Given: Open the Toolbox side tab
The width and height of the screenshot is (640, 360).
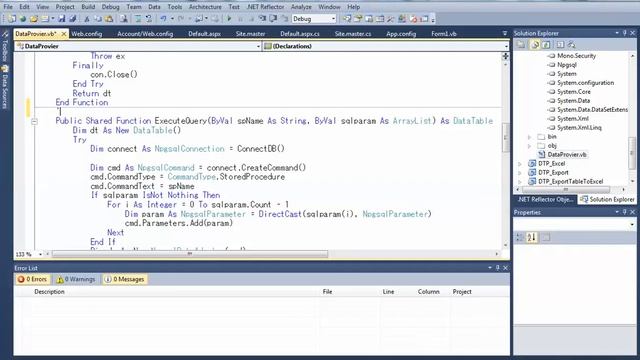Looking at the screenshot, I should click(x=5, y=47).
